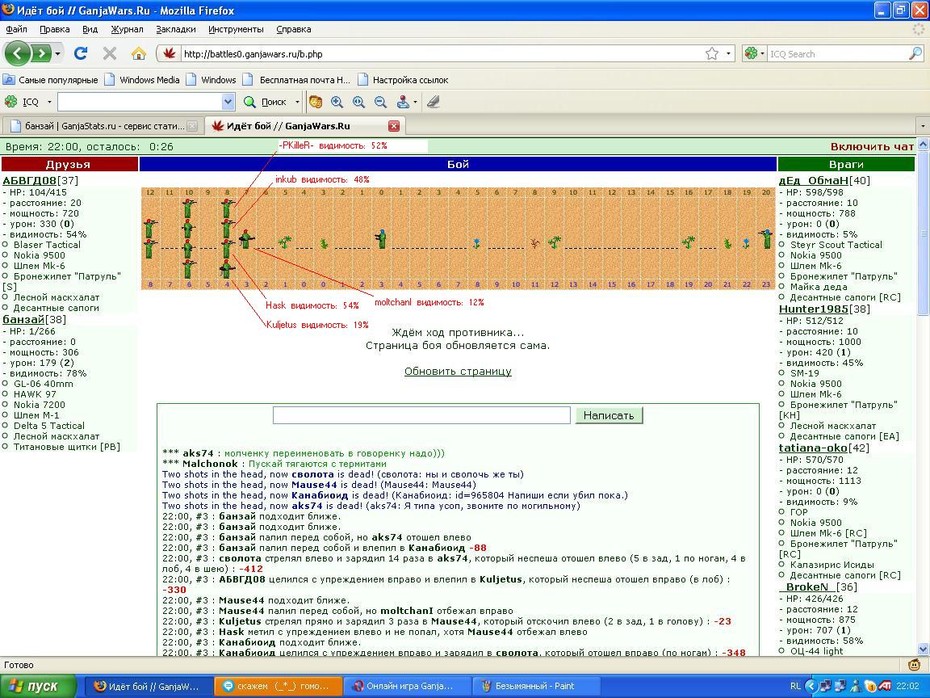This screenshot has width=930, height=698.
Task: Click into the battle chat message field
Action: [422, 415]
